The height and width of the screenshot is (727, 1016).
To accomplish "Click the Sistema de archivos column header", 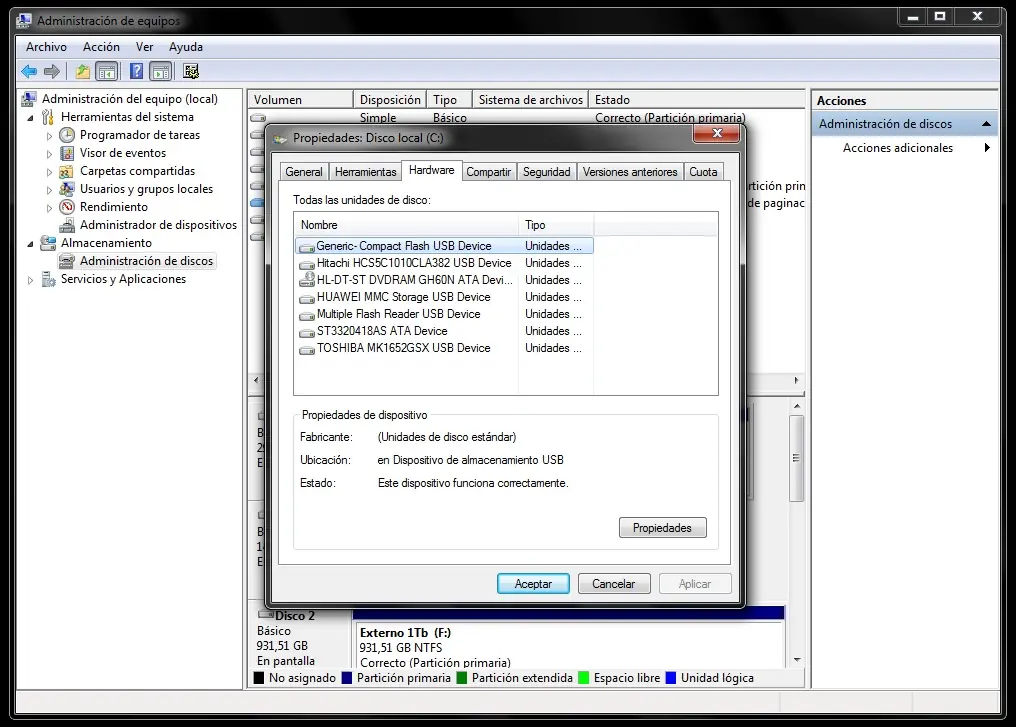I will pos(531,100).
